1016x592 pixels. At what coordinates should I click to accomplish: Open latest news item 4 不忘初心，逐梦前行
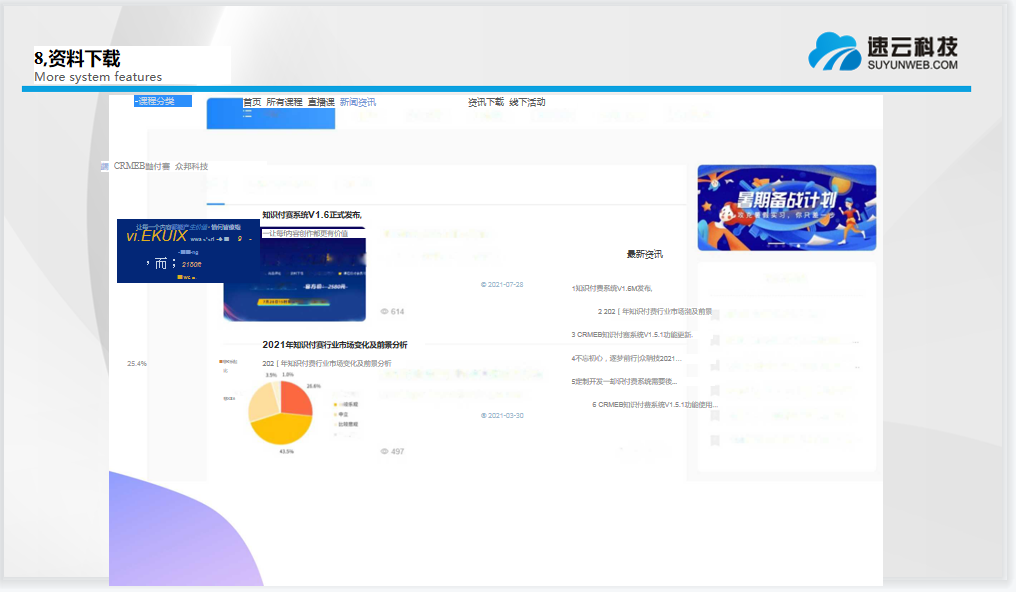(626, 358)
